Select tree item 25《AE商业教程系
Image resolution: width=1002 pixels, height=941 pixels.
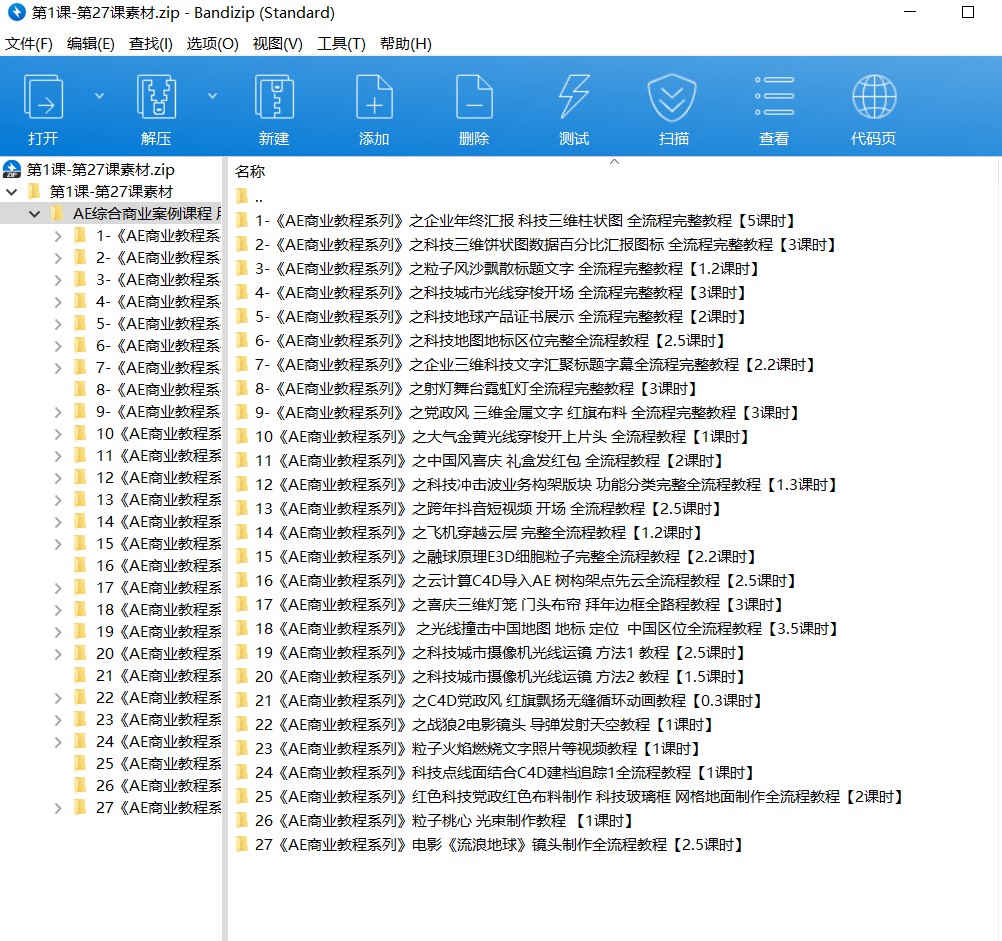(158, 764)
